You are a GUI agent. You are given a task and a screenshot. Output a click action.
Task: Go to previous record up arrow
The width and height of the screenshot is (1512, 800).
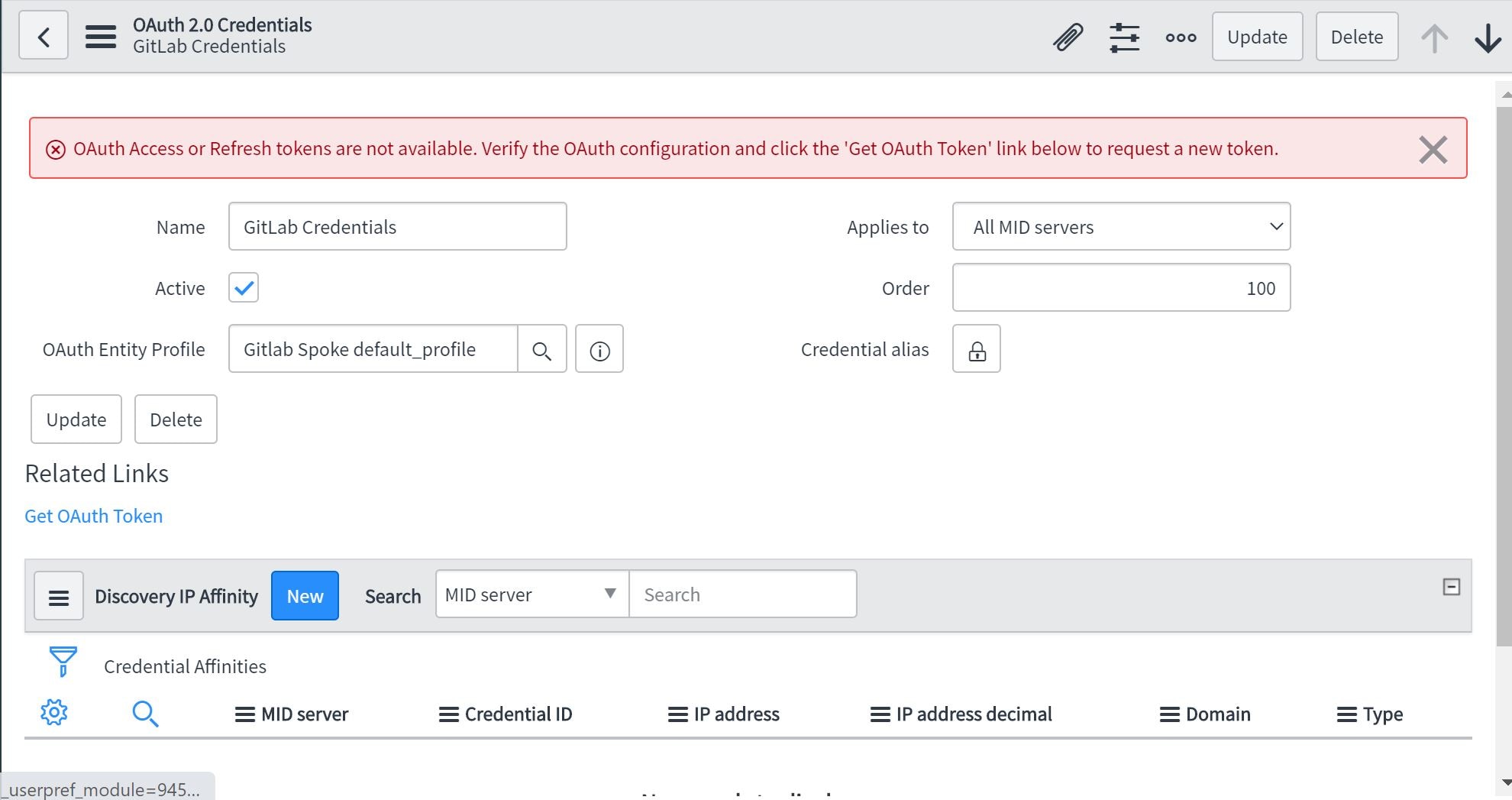(1434, 37)
